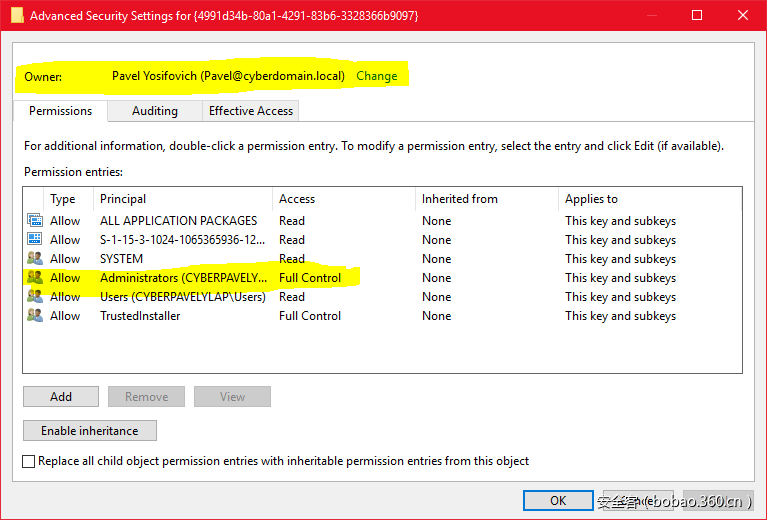Click the ALL APPLICATION PACKAGES entry icon
Viewport: 767px width, 520px height.
[35, 221]
